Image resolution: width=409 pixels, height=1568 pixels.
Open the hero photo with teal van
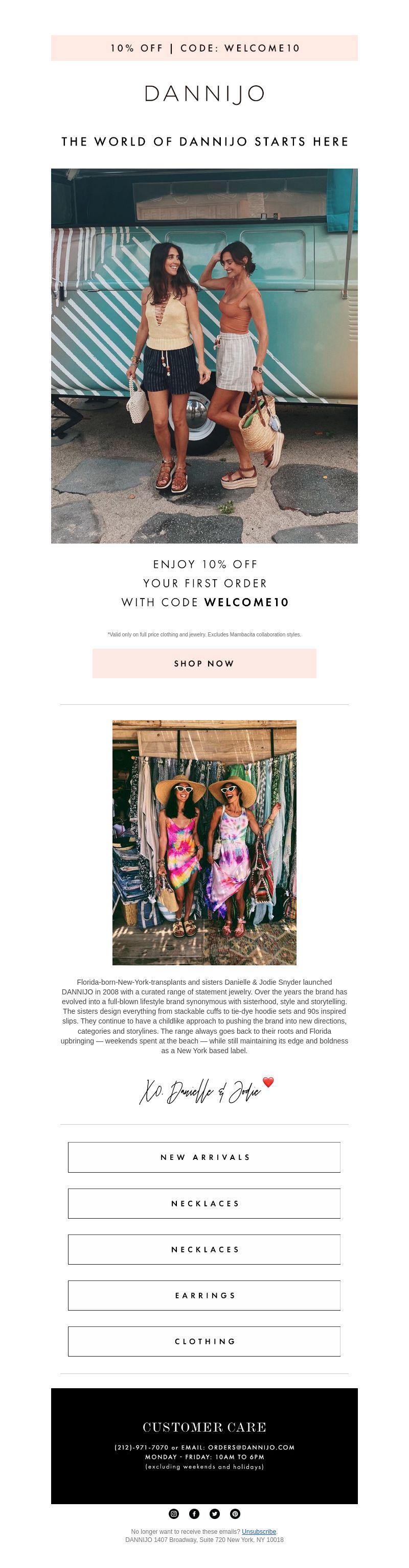tap(204, 355)
